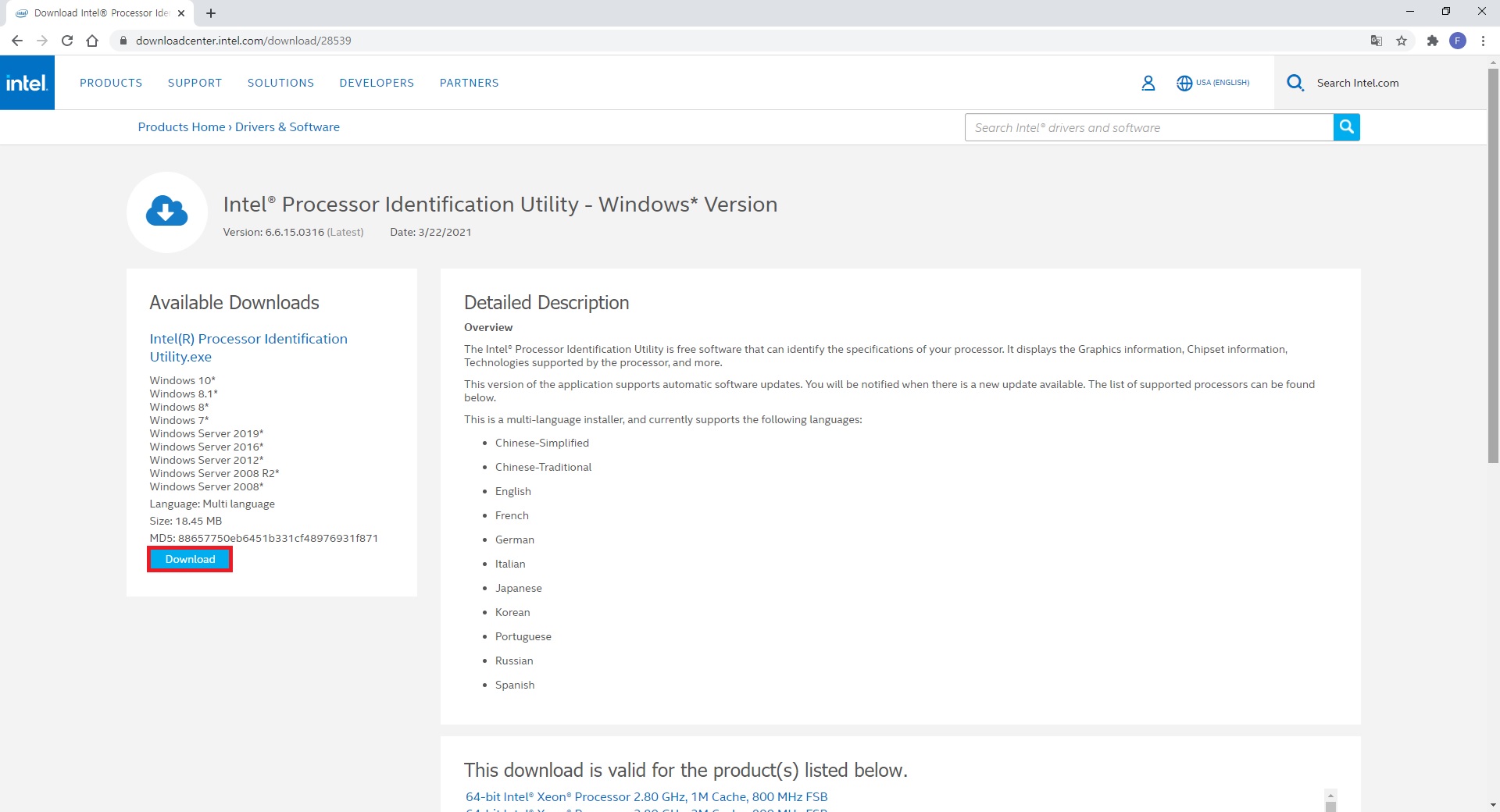Screen dimensions: 1500x812
Task: Click the Date 3/22/2021 text
Action: coord(430,232)
